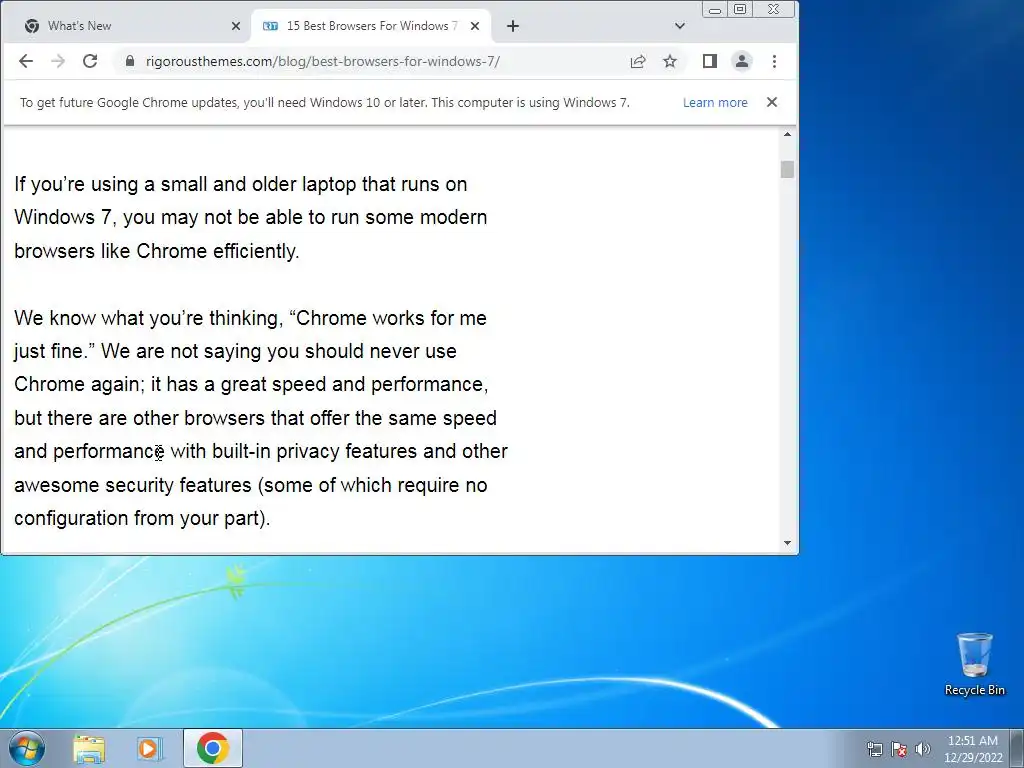Image resolution: width=1024 pixels, height=768 pixels.
Task: Launch Windows Media Player from taskbar
Action: click(149, 748)
